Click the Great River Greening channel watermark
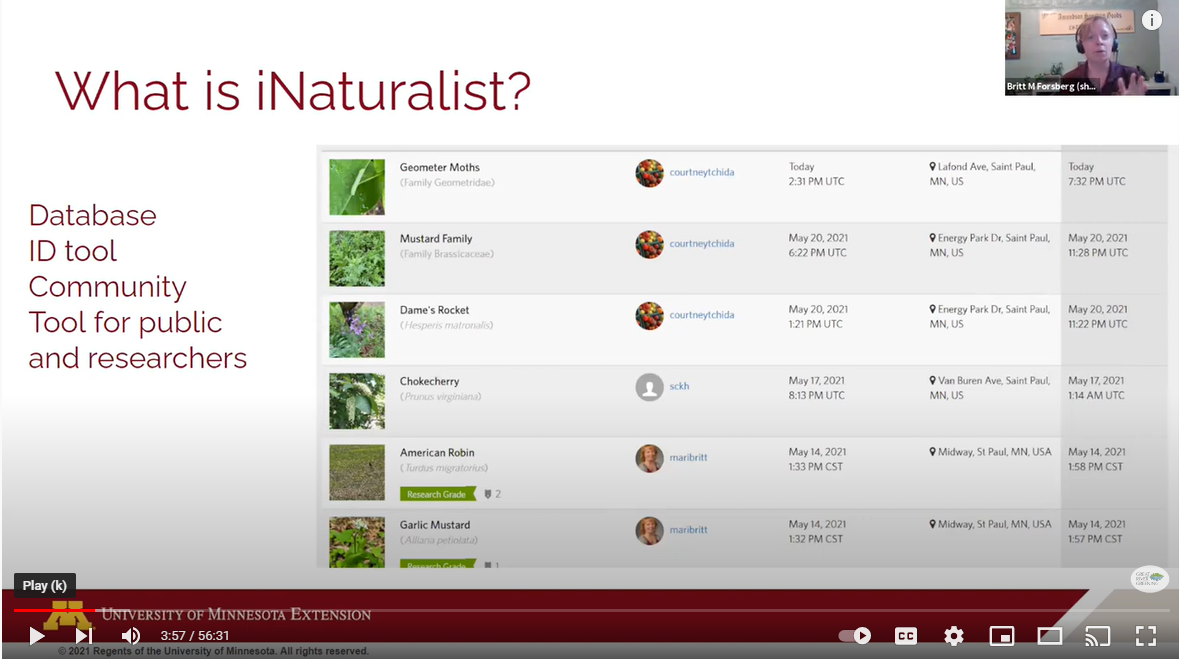This screenshot has height=659, width=1179. tap(1150, 579)
